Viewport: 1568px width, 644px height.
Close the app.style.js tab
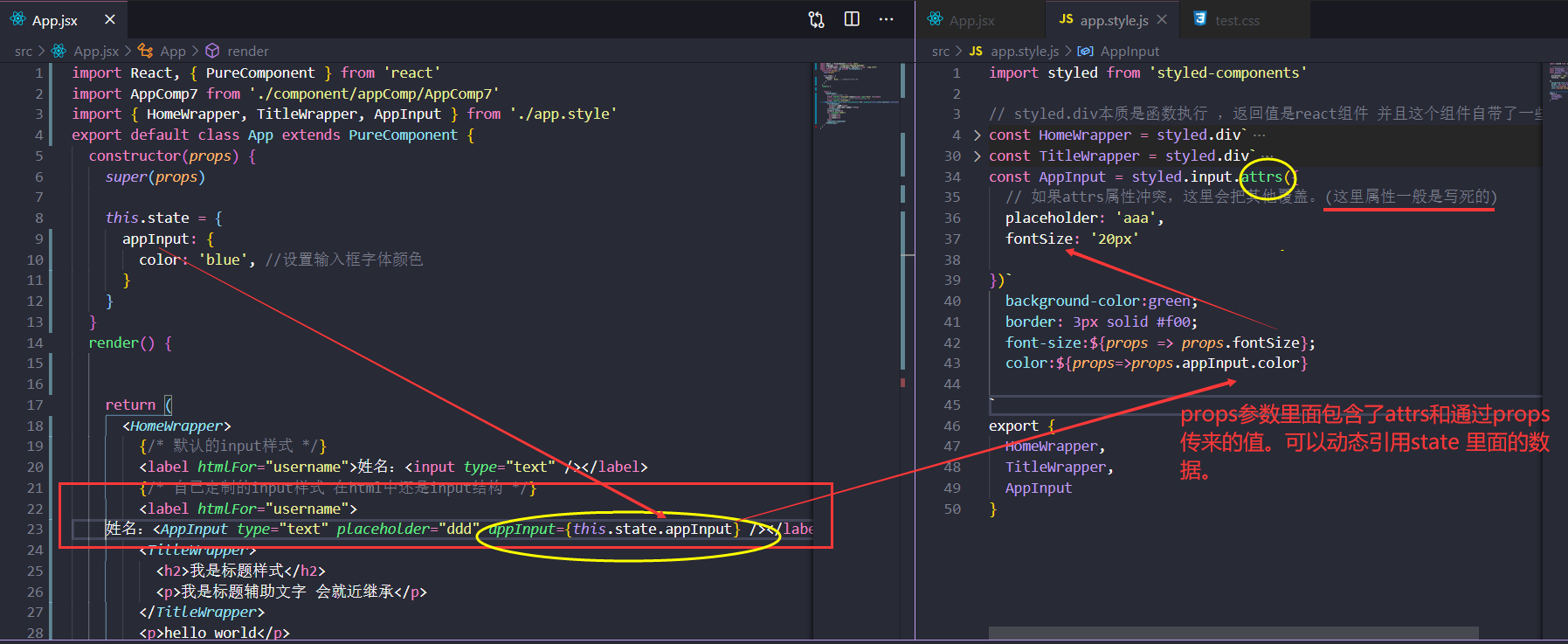1162,19
